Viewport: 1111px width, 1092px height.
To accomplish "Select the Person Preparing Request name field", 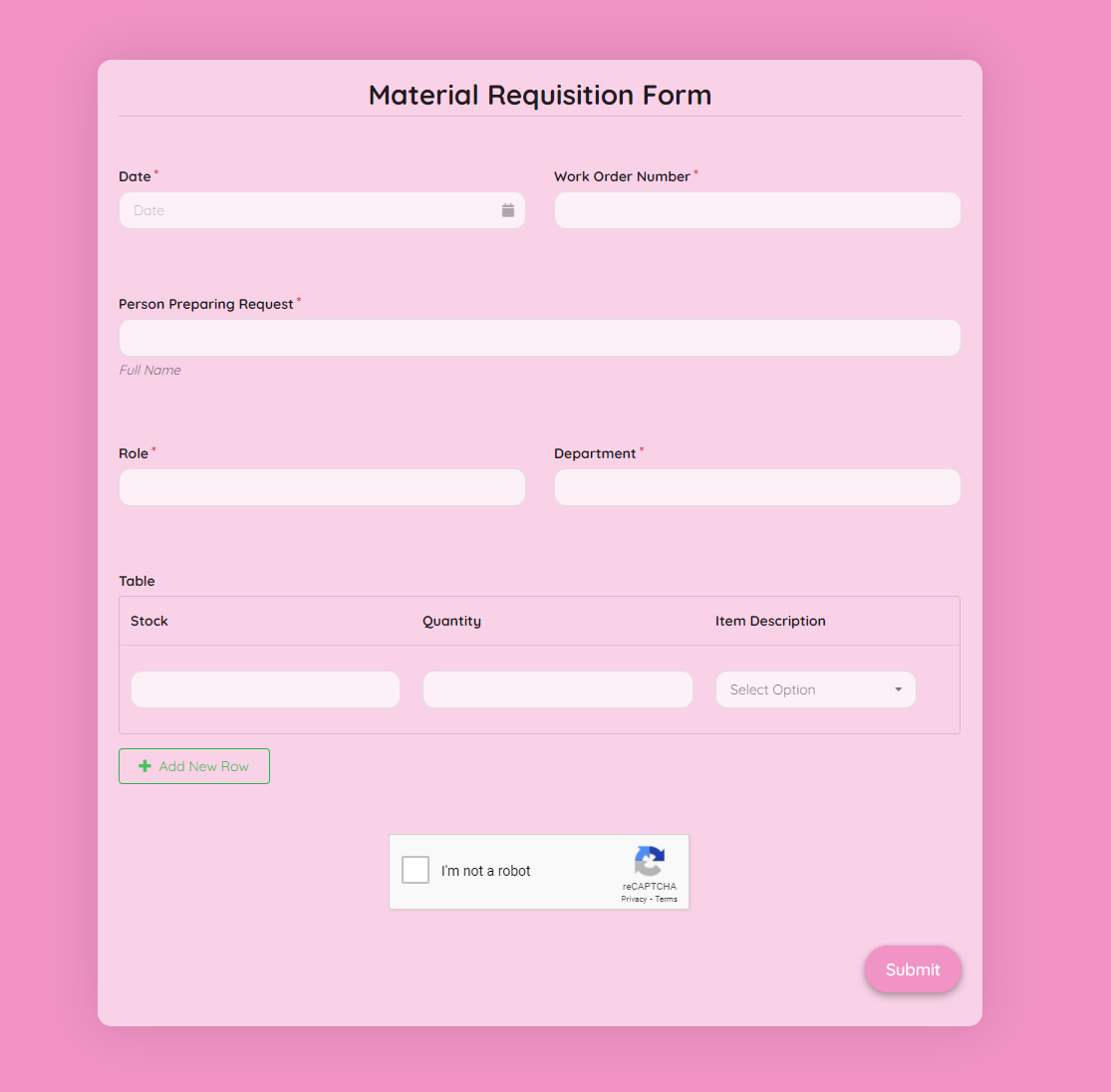I will tap(539, 338).
